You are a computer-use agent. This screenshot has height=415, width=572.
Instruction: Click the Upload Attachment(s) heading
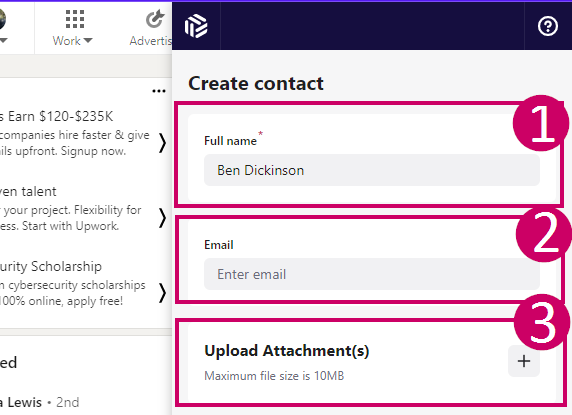[287, 350]
